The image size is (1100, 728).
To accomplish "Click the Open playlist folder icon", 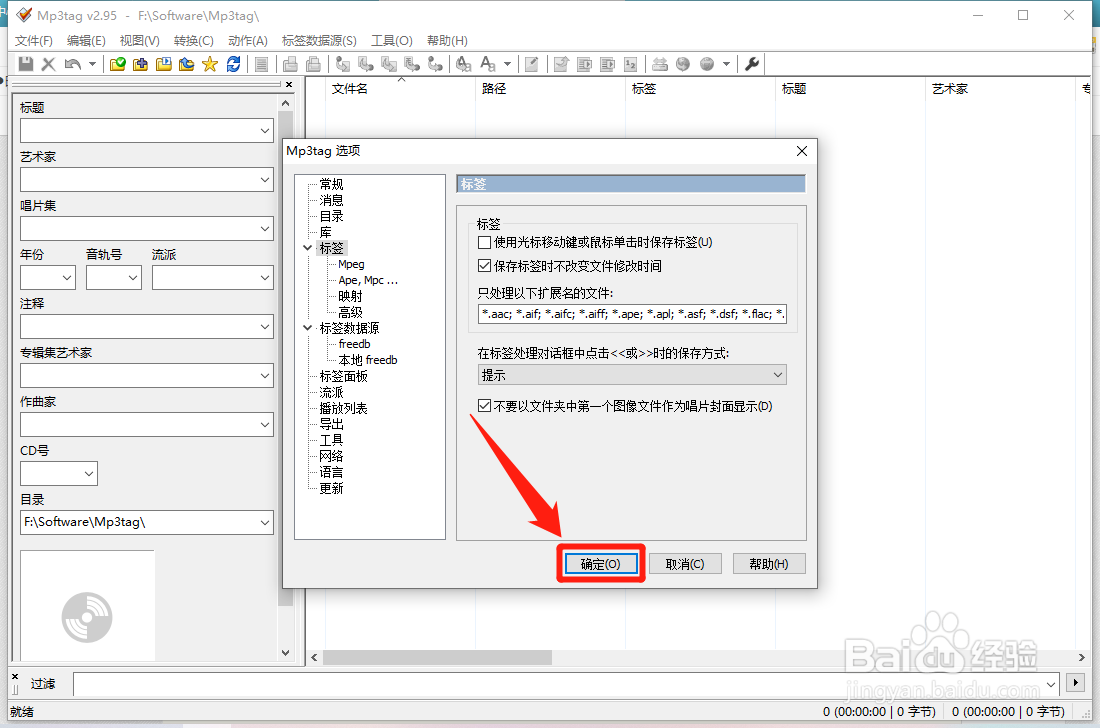I will [163, 64].
